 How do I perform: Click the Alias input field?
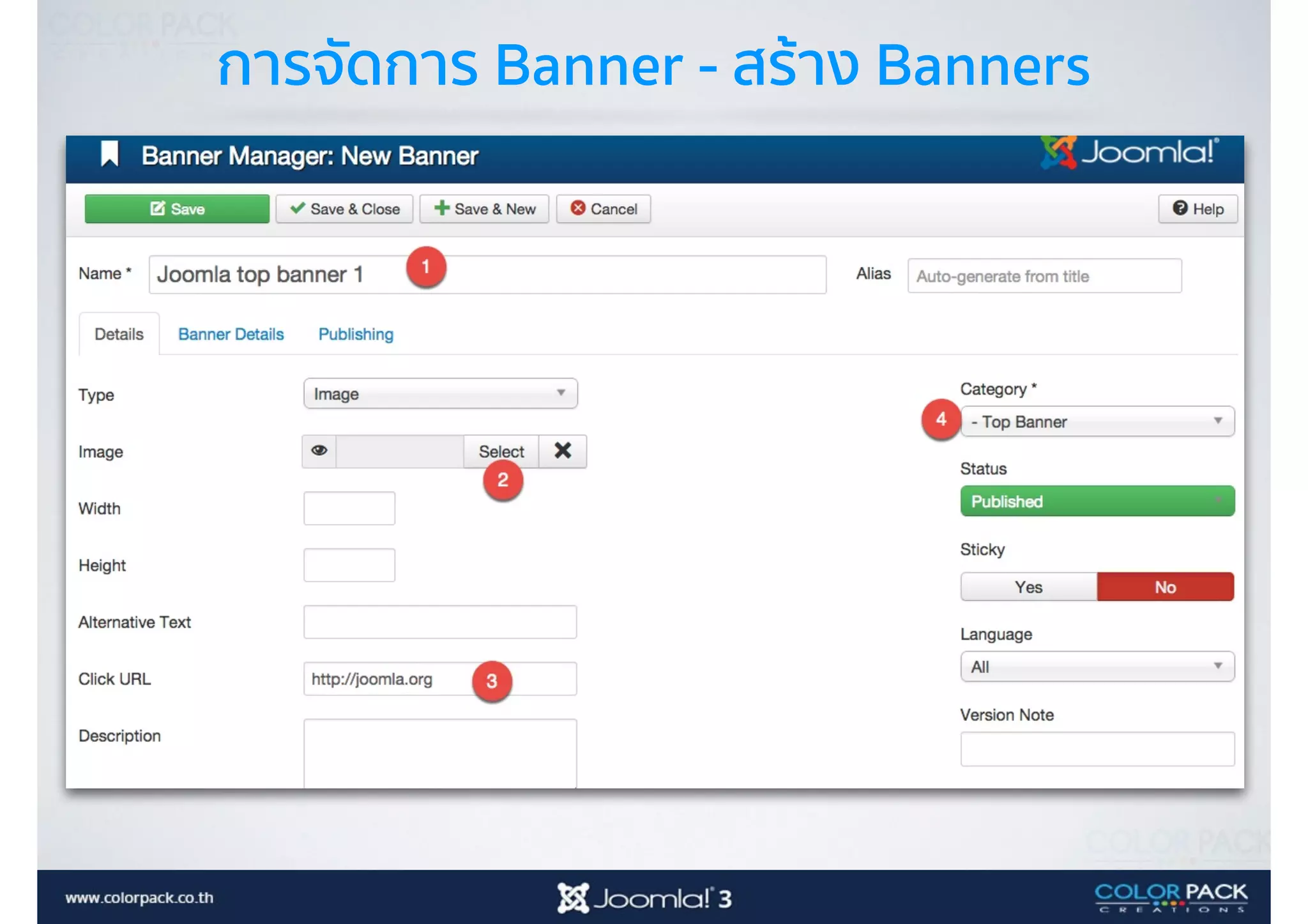(1044, 276)
